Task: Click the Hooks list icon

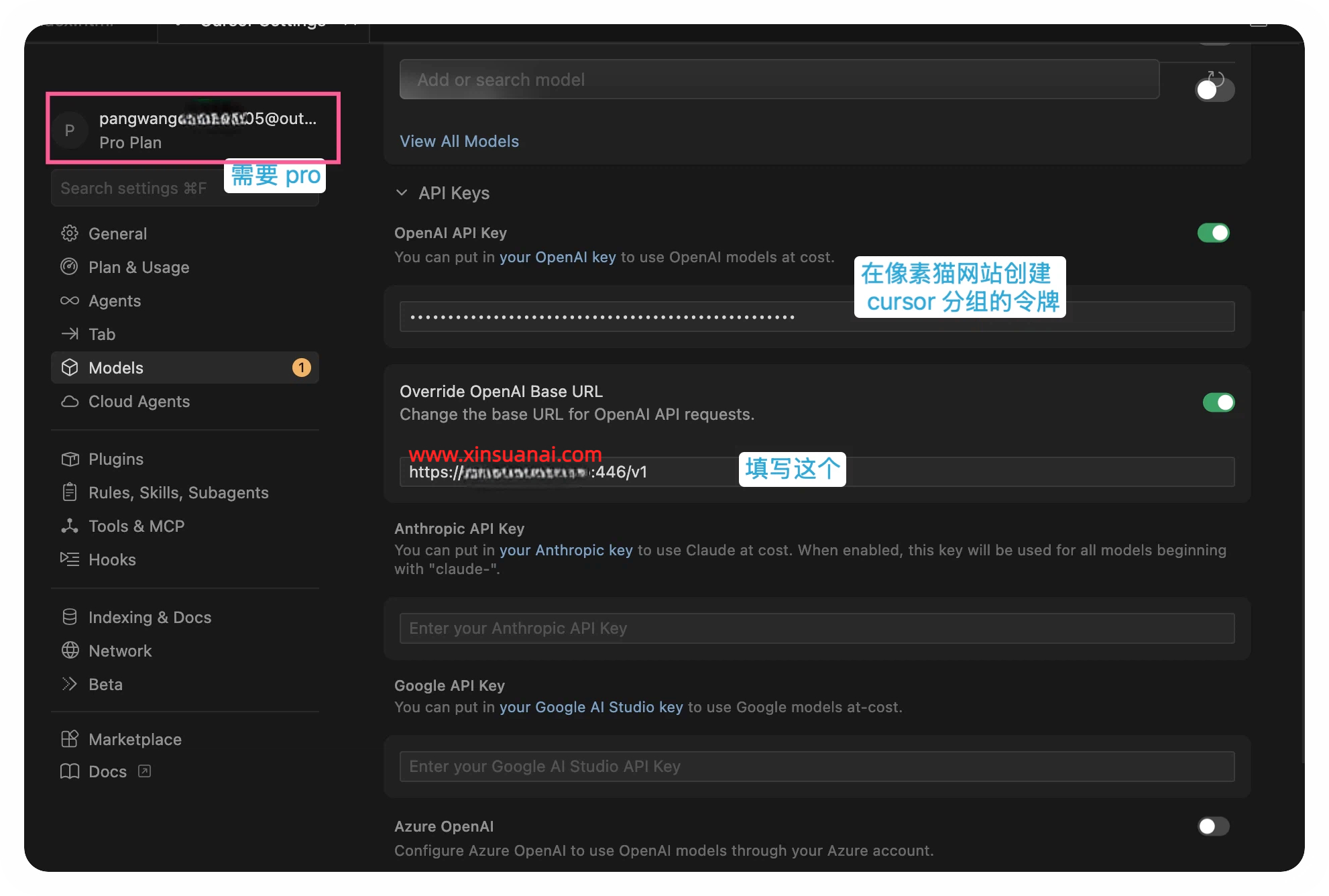Action: click(70, 559)
